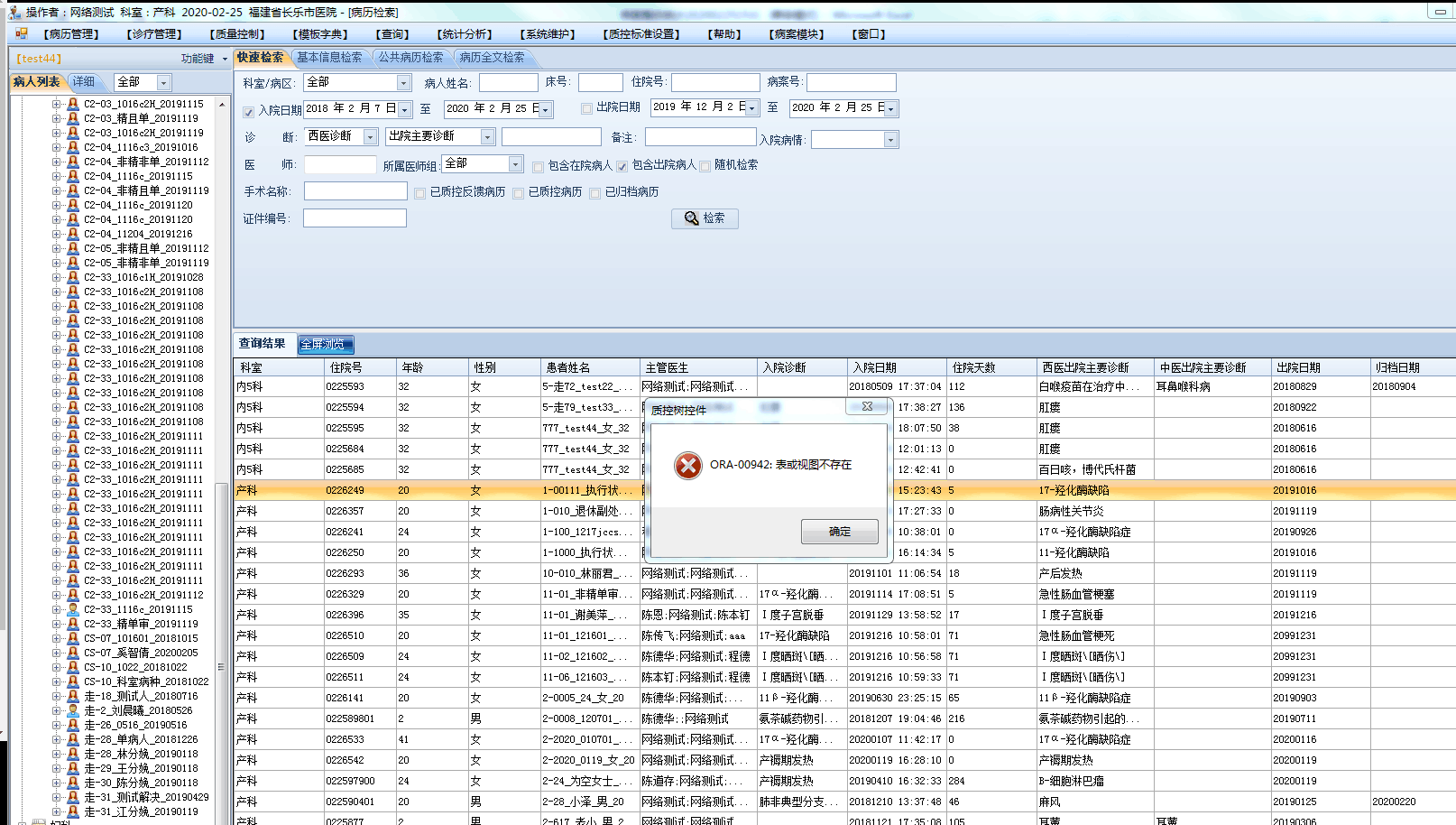
Task: Click patient icon for CS-10_1022_20181022
Action: (x=73, y=667)
